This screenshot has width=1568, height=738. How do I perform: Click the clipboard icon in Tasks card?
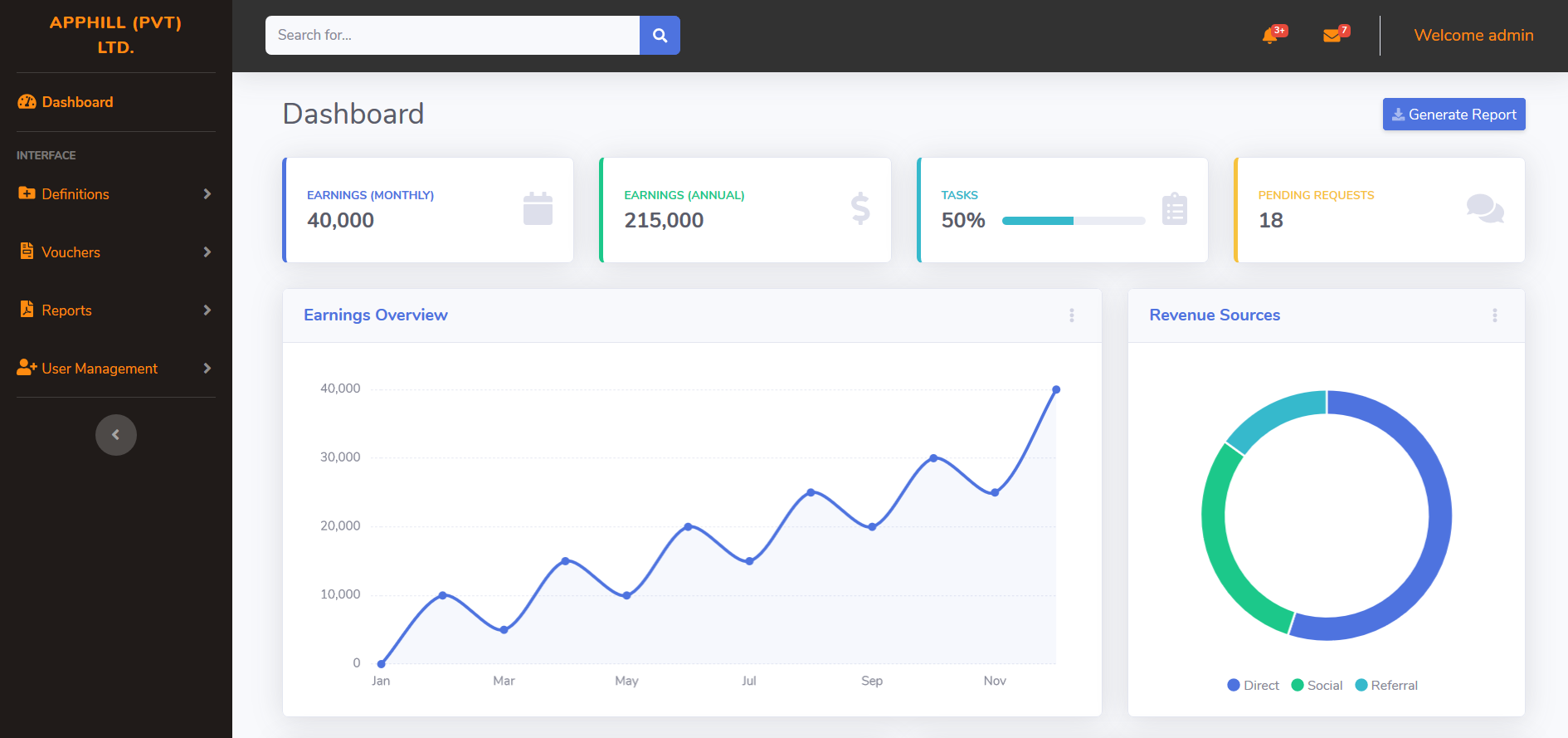click(1174, 208)
